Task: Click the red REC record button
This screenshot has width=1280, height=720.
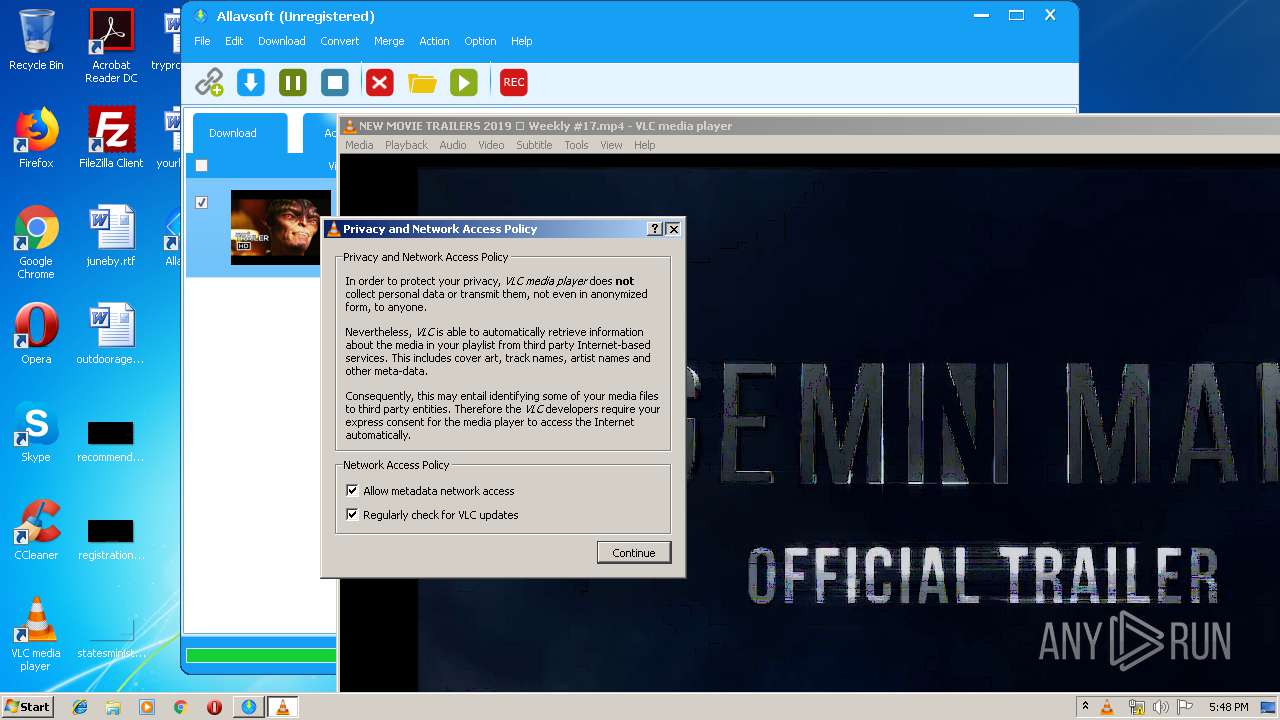Action: click(x=514, y=82)
